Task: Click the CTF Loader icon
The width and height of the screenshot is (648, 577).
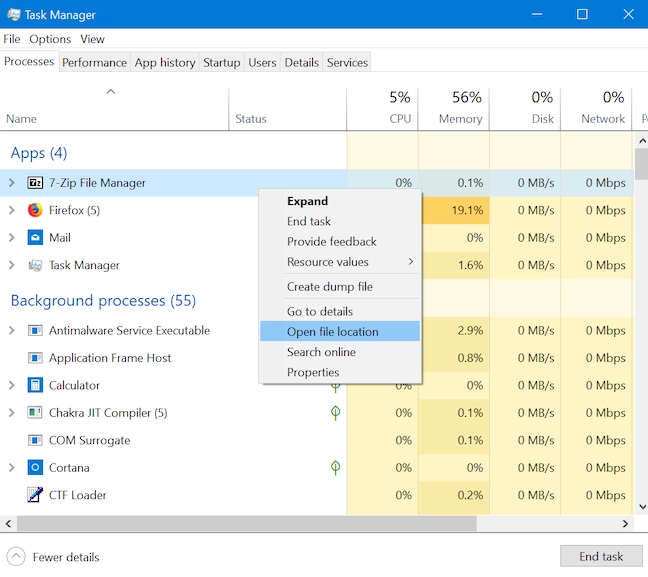Action: click(x=35, y=495)
